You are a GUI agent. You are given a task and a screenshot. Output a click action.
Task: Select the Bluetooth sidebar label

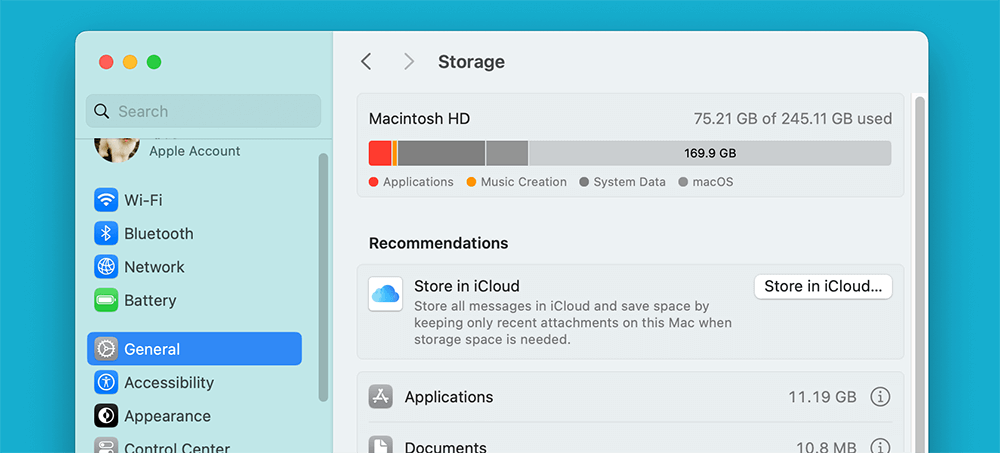159,234
